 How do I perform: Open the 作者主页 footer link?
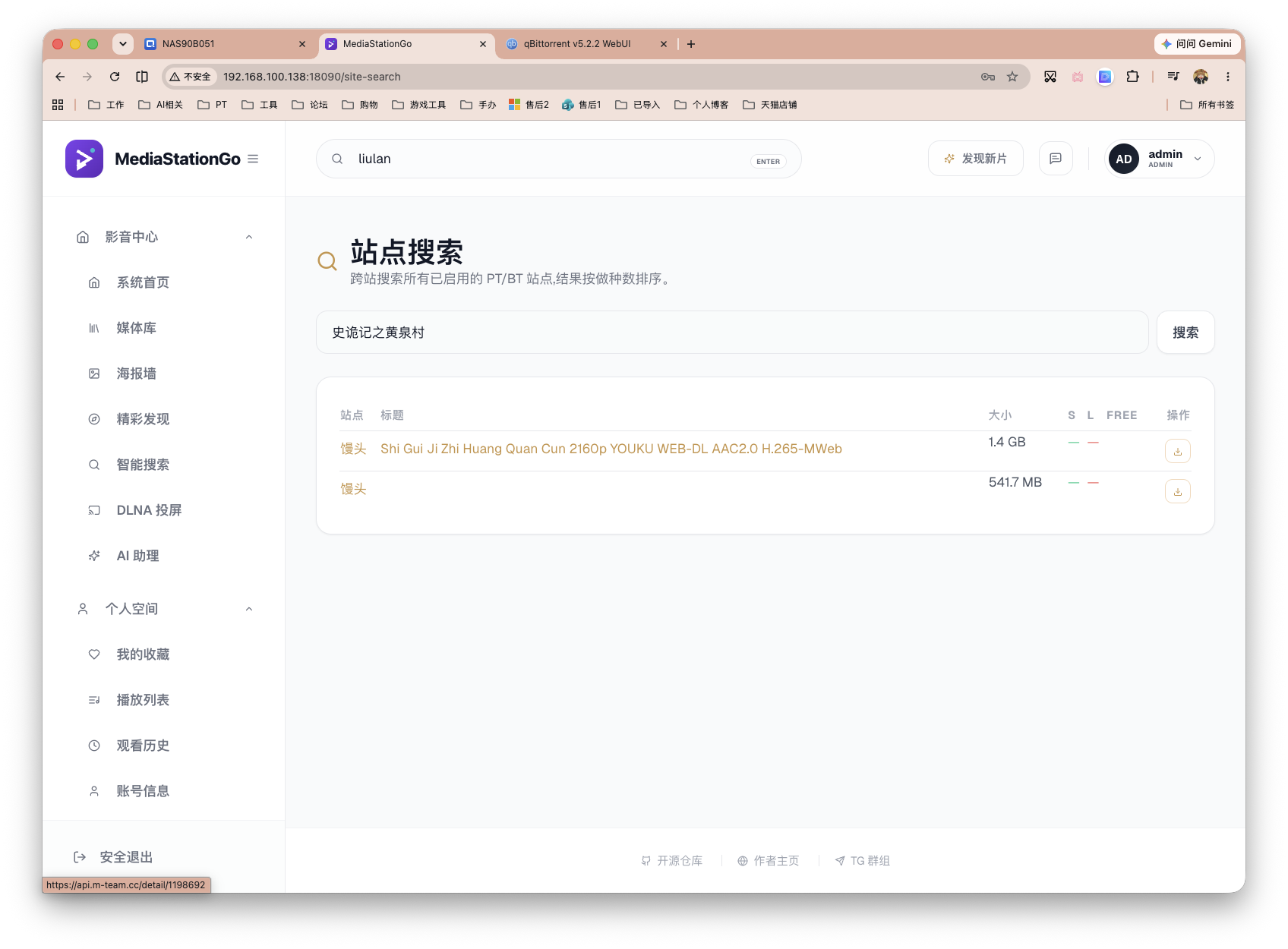pos(769,861)
